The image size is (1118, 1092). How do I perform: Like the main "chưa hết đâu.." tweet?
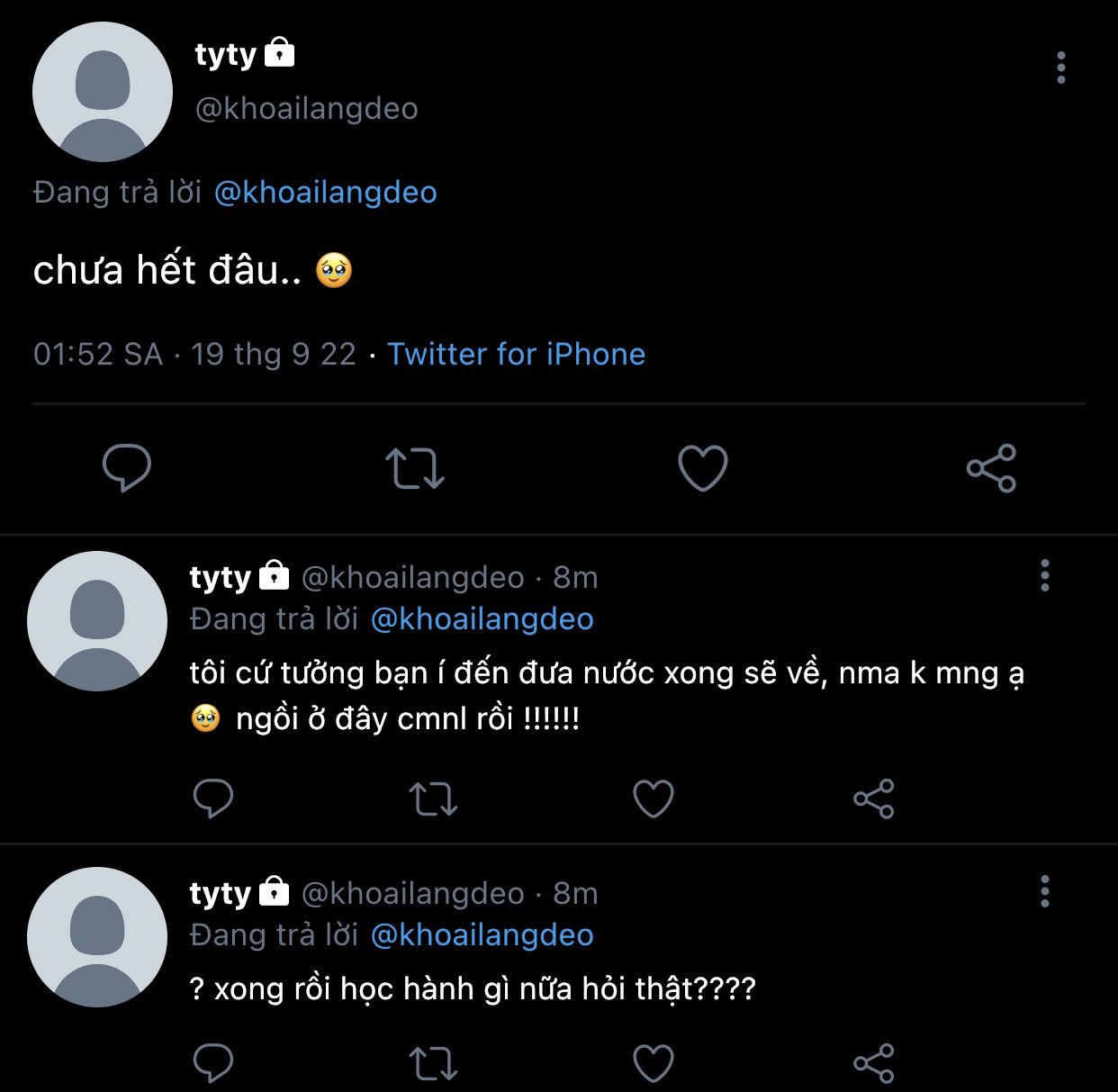tap(702, 468)
